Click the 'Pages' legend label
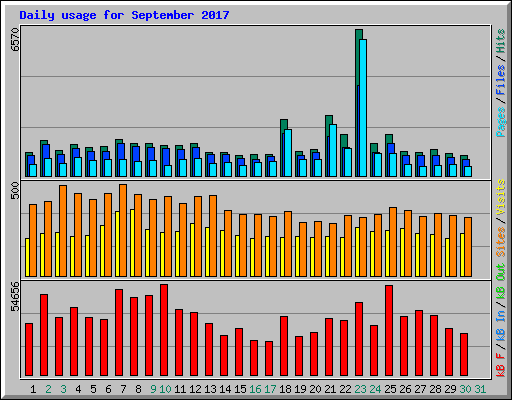512x400 pixels. [501, 122]
